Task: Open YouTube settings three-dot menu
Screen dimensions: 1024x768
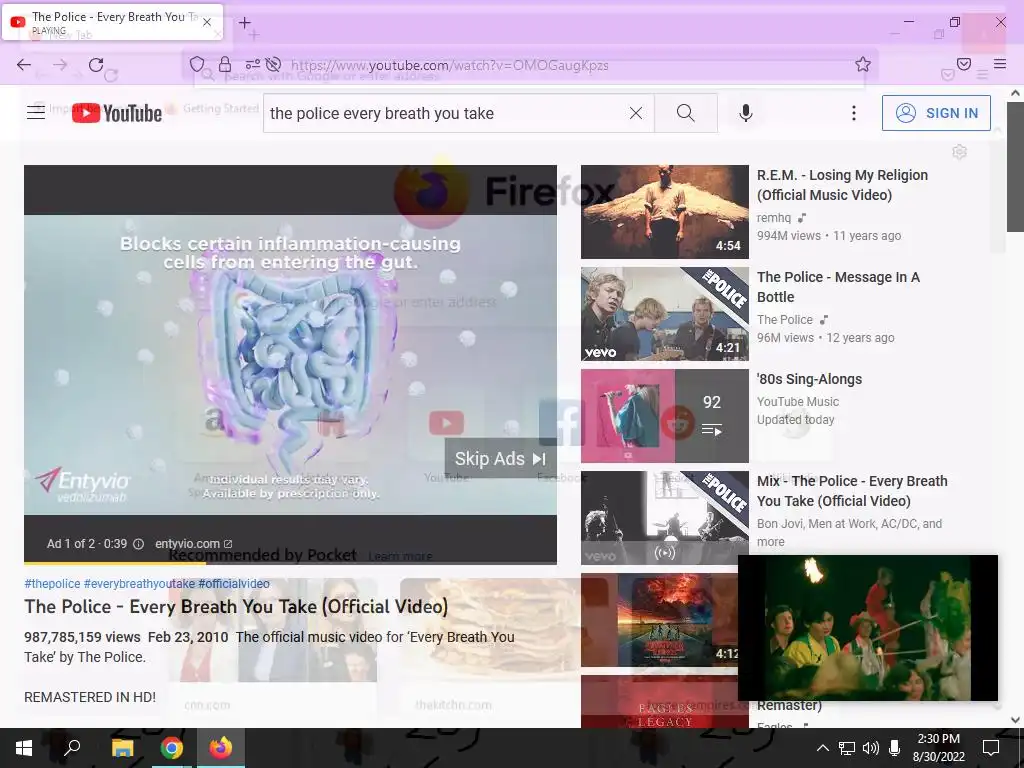Action: (x=854, y=113)
